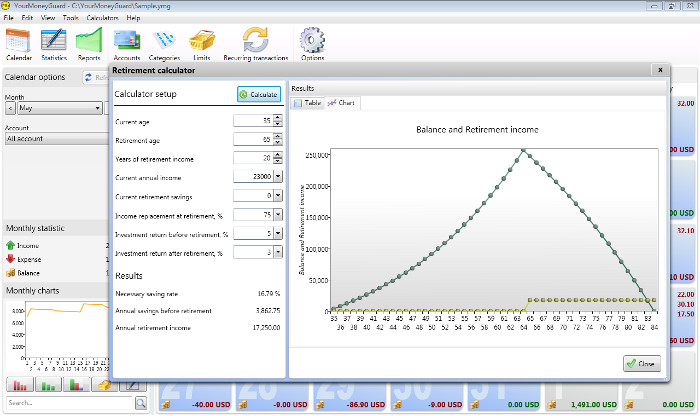Image resolution: width=700 pixels, height=416 pixels.
Task: Open Accounts from the toolbar
Action: [127, 44]
